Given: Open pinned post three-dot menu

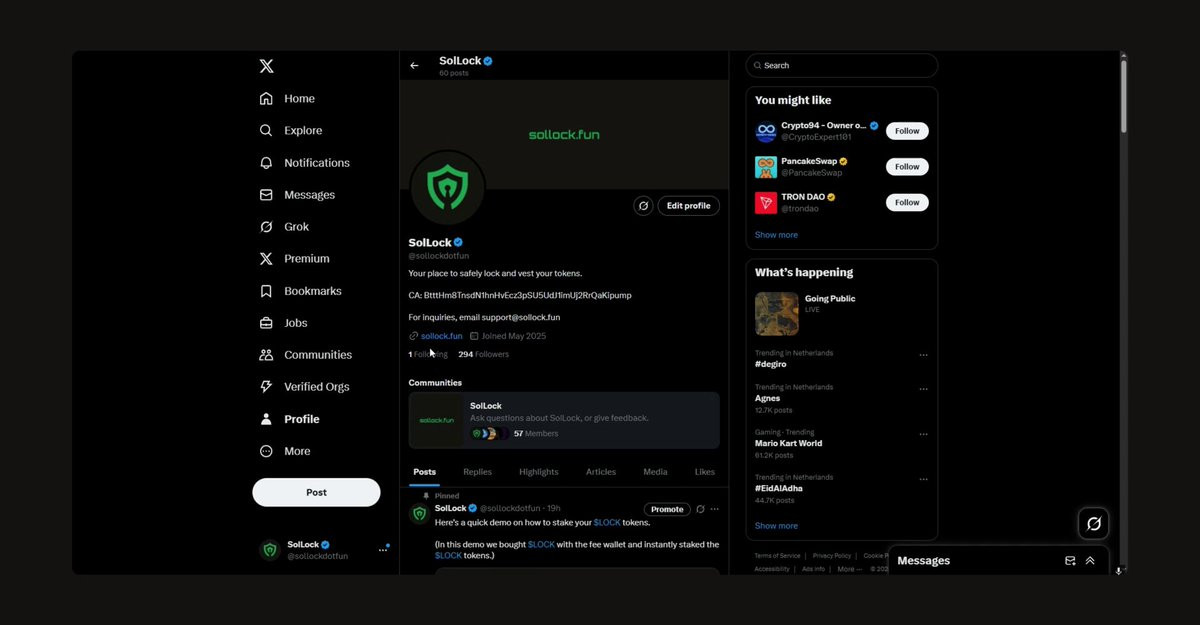Looking at the screenshot, I should [714, 509].
